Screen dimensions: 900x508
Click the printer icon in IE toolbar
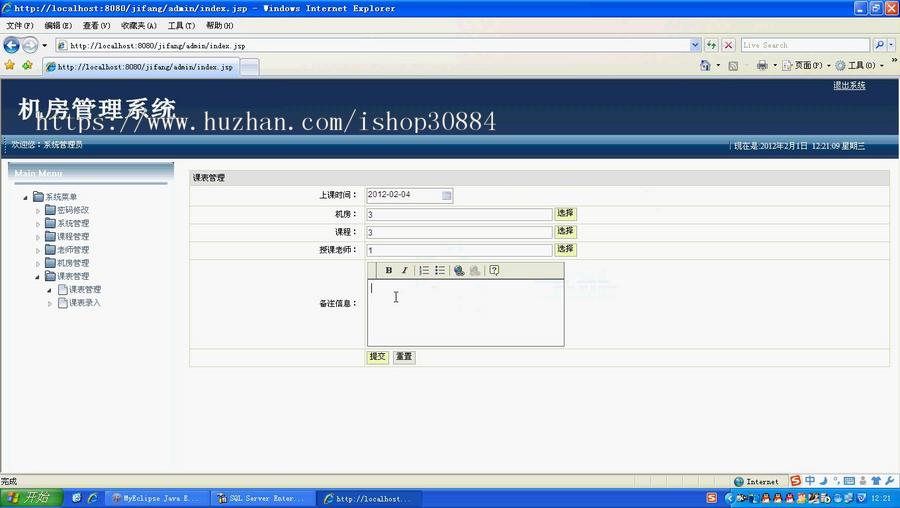click(x=762, y=65)
